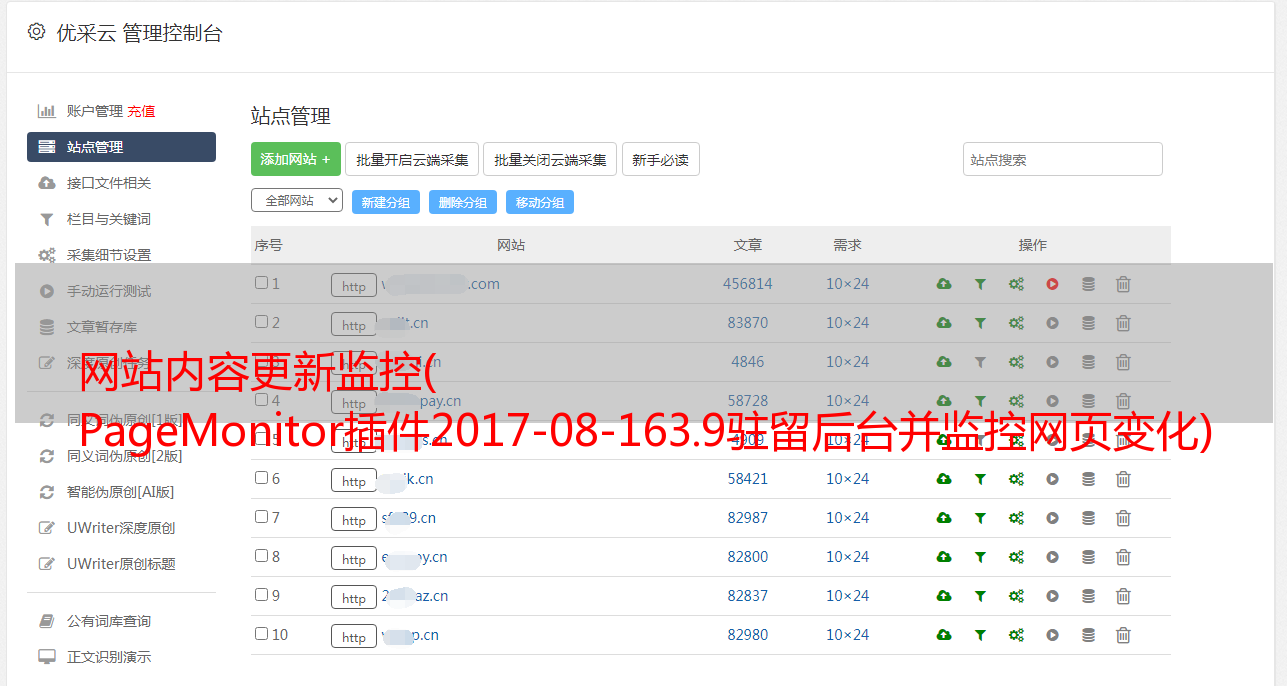Open the 全部网站 group dropdown
Image resolution: width=1287 pixels, height=686 pixels.
pos(297,201)
